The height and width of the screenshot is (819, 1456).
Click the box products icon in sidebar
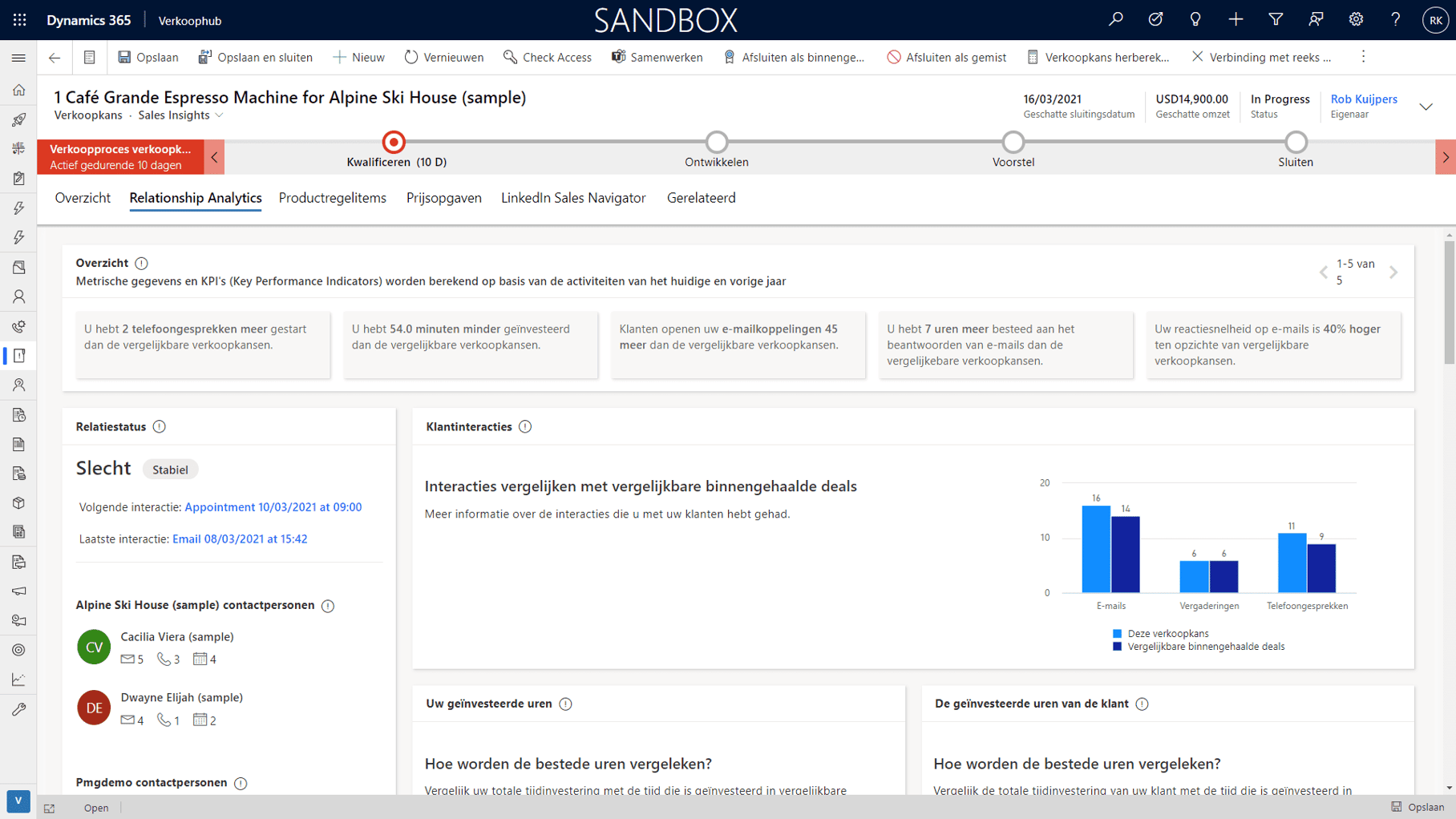coord(18,503)
